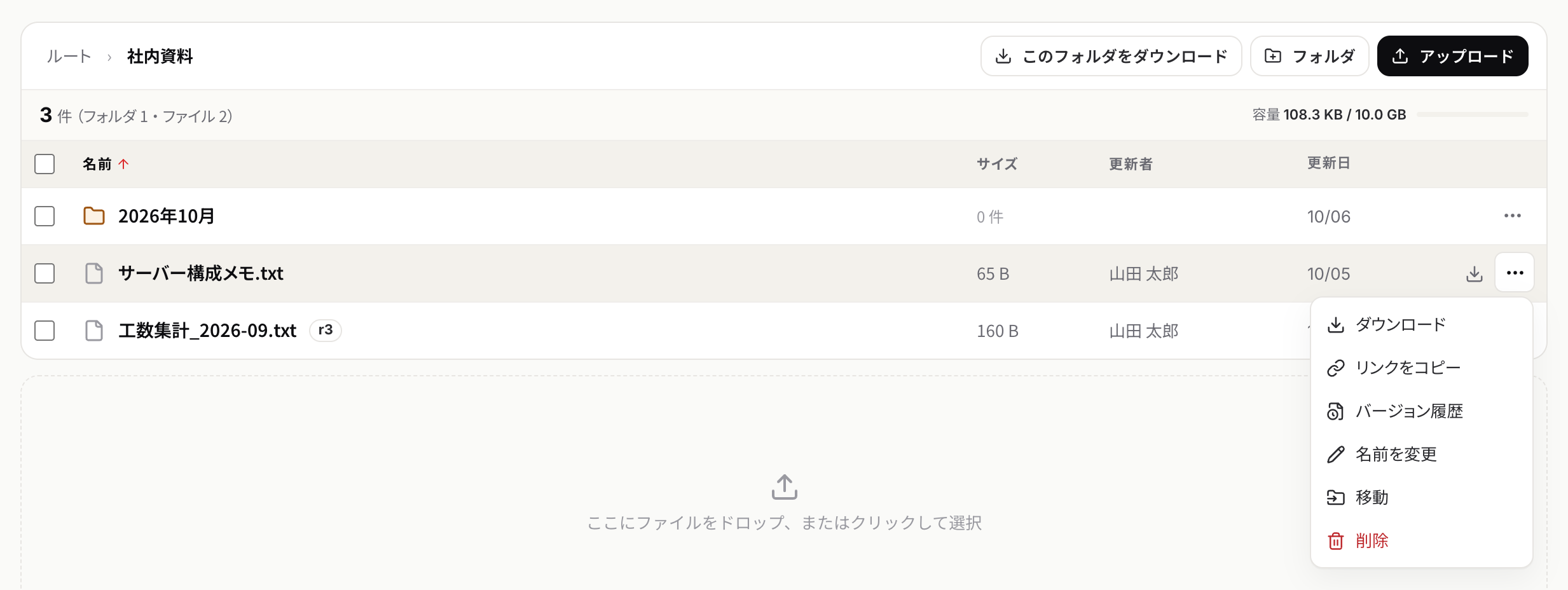Go to ルート breadcrumb link

[69, 57]
